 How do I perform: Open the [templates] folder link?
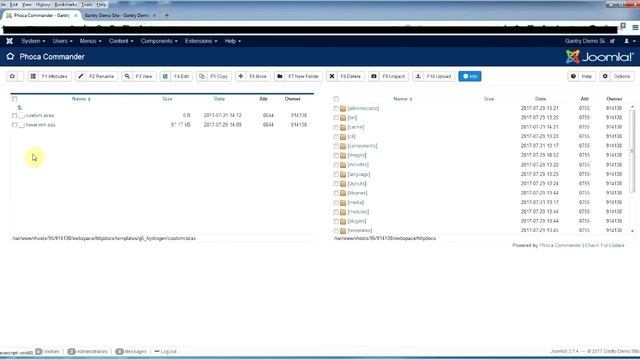coord(360,231)
